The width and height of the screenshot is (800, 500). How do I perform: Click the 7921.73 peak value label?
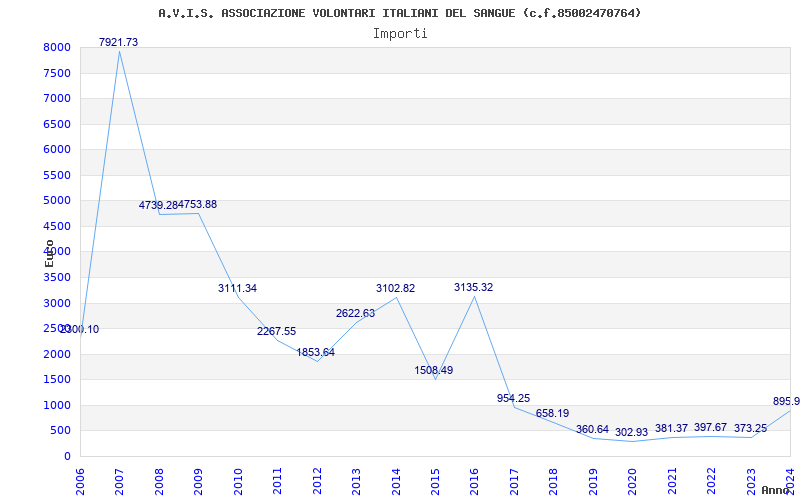point(118,42)
